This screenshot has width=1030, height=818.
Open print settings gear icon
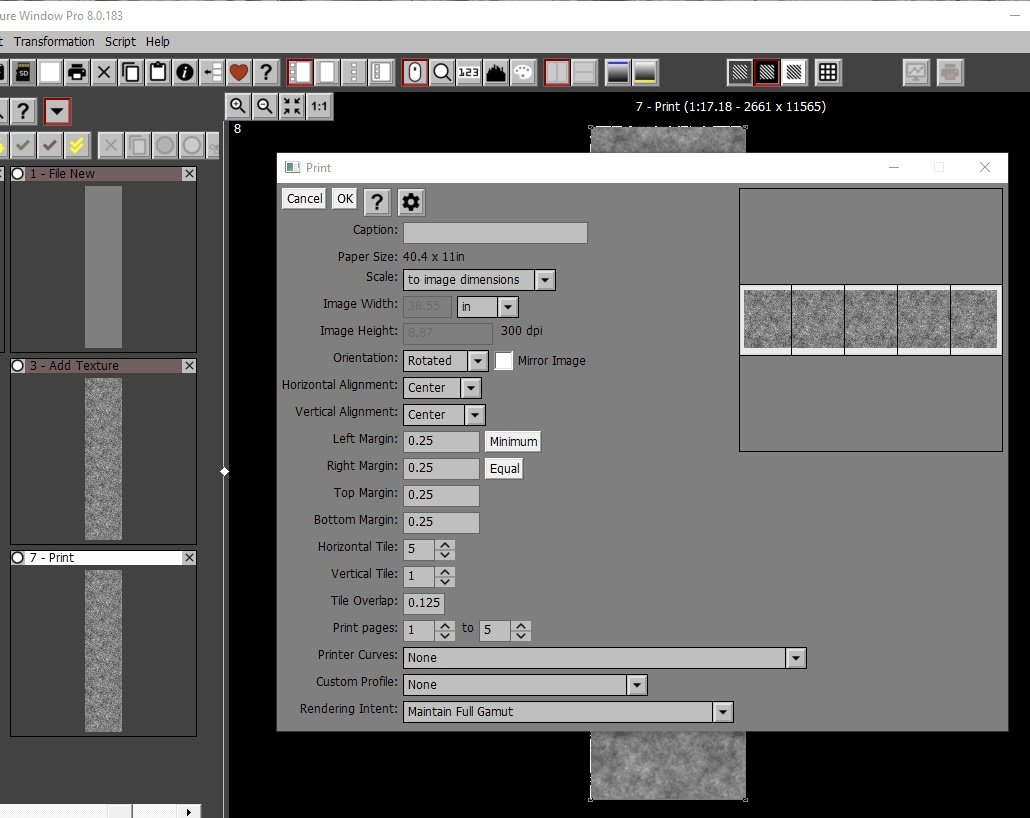pyautogui.click(x=410, y=202)
